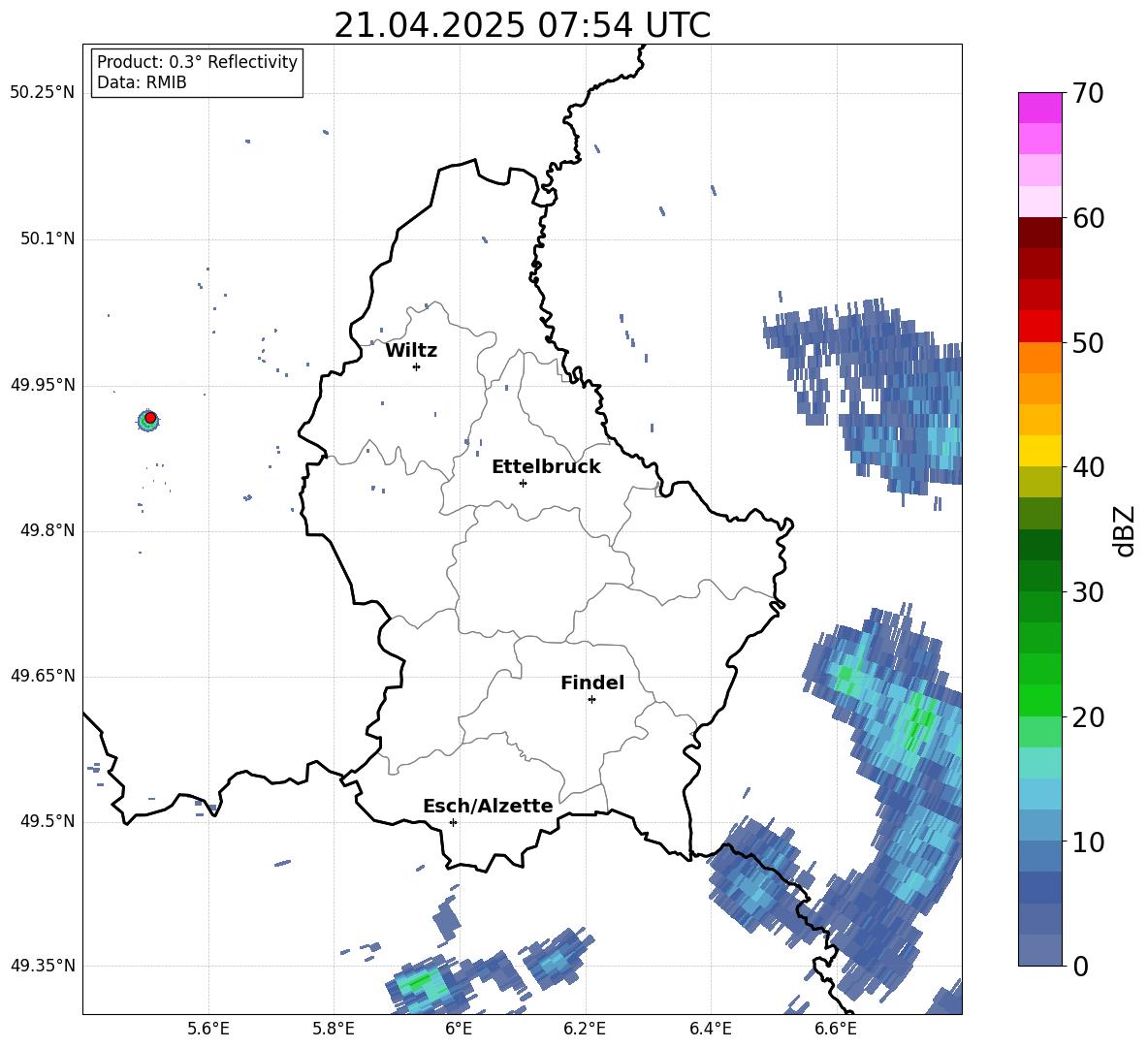Click the cross marker under Findel
The image size is (1148, 1048).
click(x=591, y=700)
